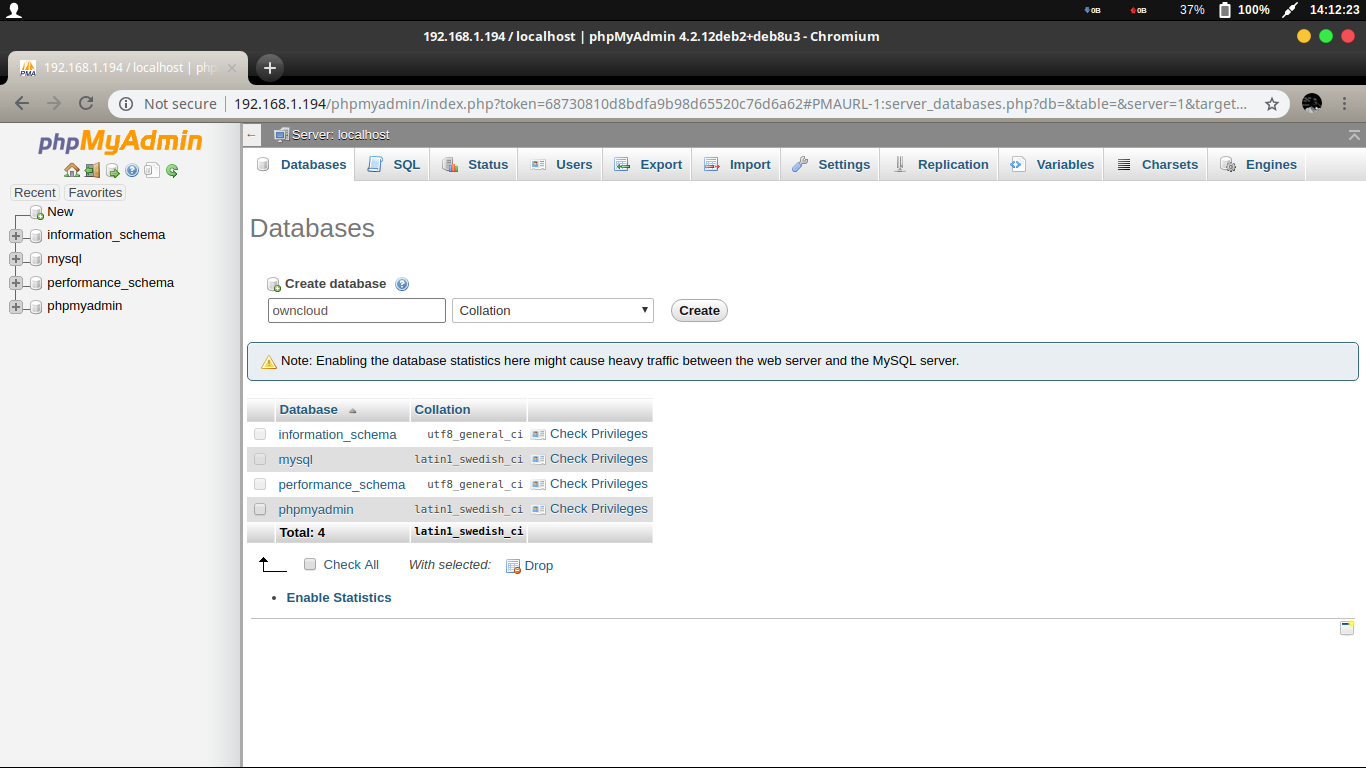Click the user icon at top-left panel
This screenshot has height=768, width=1366.
(14, 10)
